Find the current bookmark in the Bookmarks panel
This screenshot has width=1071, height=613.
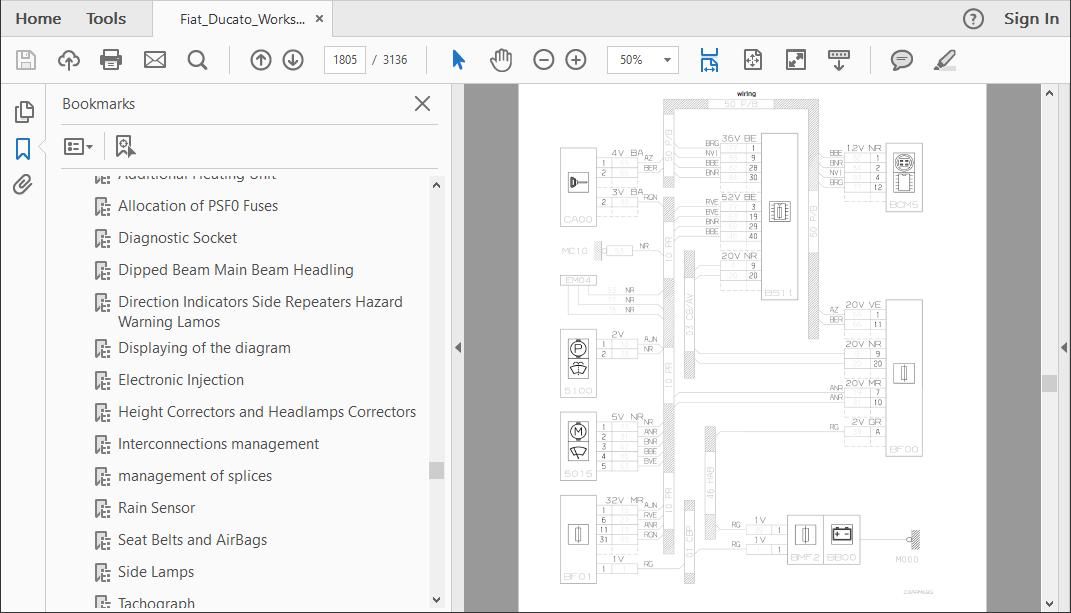click(125, 146)
